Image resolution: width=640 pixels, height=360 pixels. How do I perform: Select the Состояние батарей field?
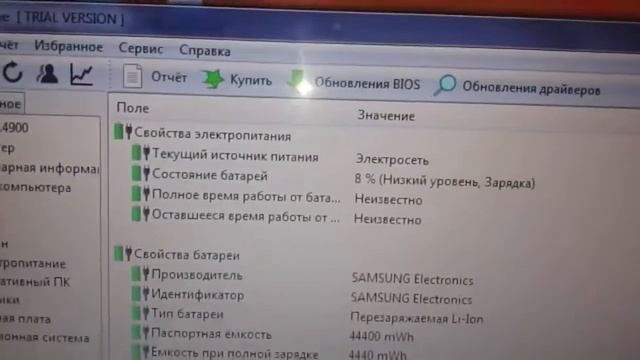[x=210, y=176]
